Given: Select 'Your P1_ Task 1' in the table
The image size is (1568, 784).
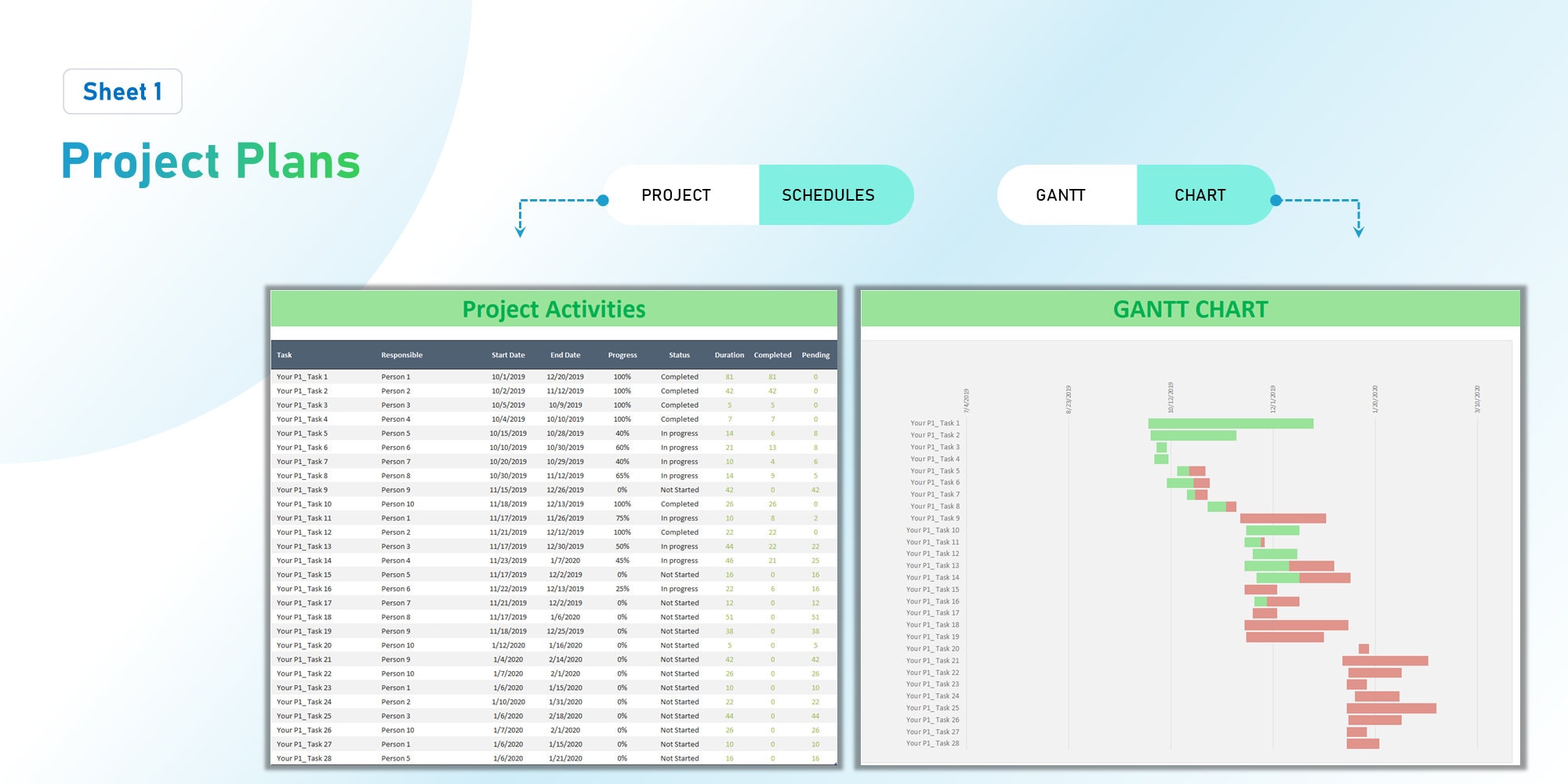Looking at the screenshot, I should pyautogui.click(x=302, y=377).
